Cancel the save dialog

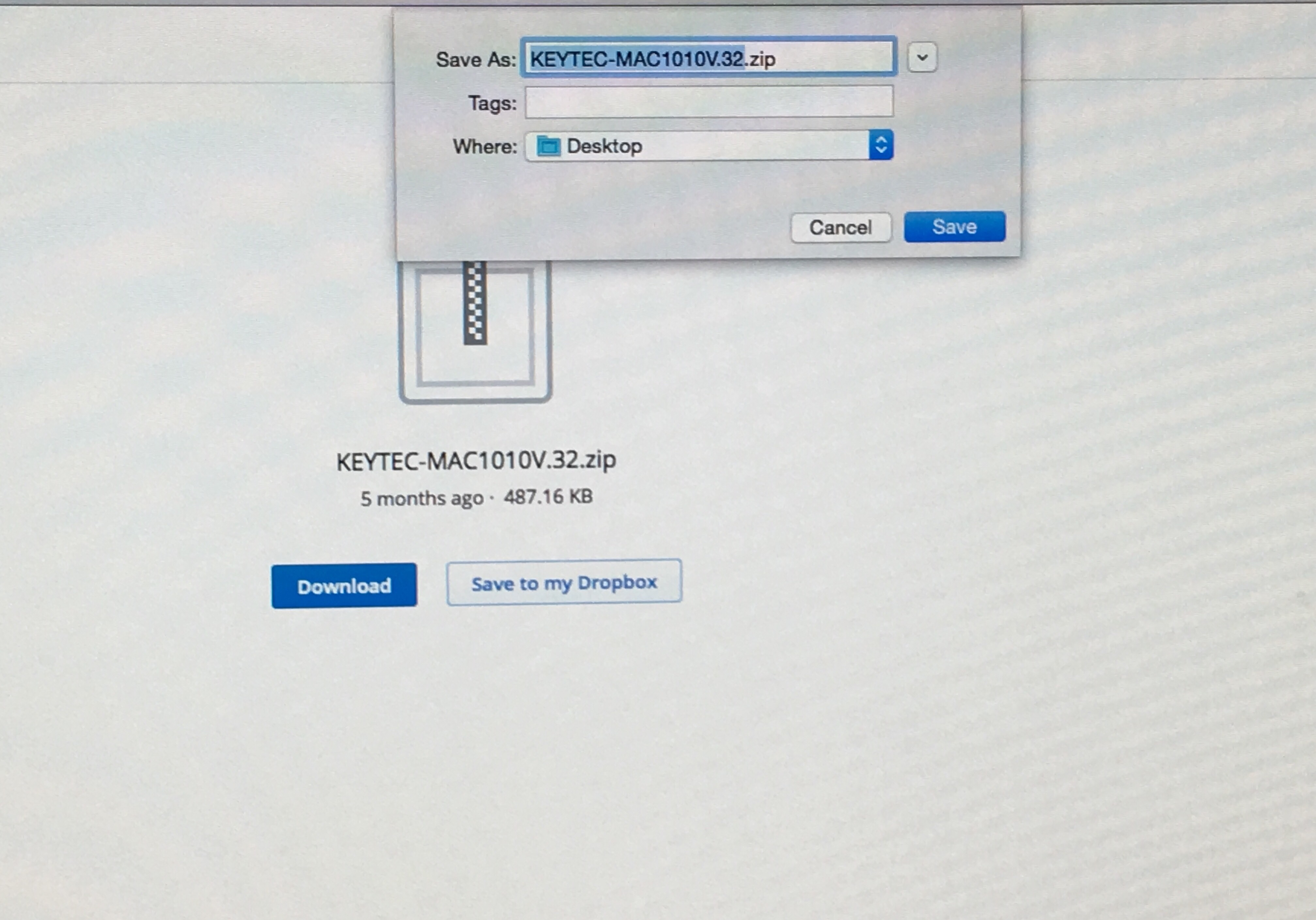pyautogui.click(x=840, y=227)
